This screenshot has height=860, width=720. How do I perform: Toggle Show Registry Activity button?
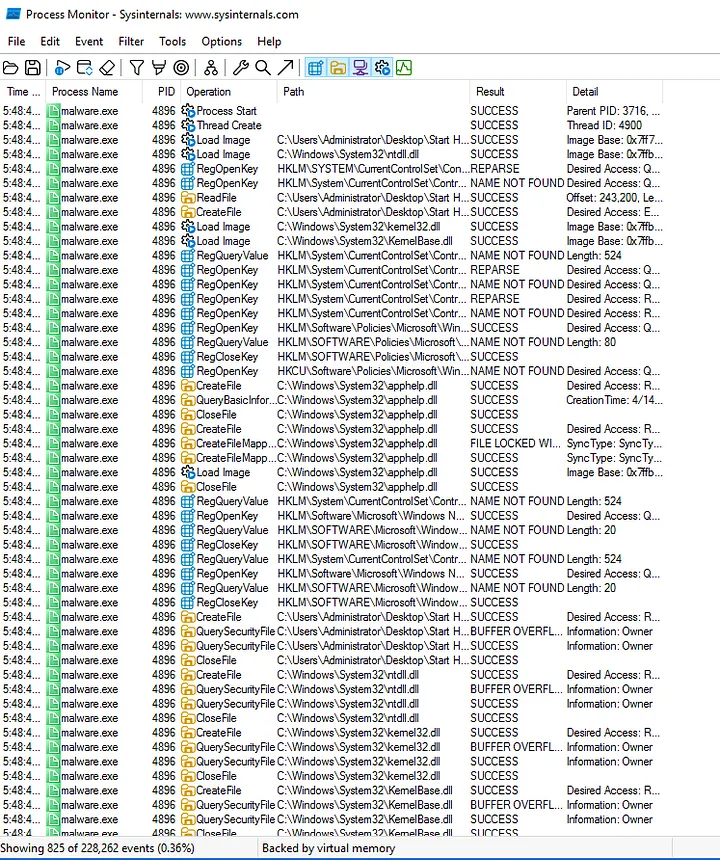coord(315,68)
